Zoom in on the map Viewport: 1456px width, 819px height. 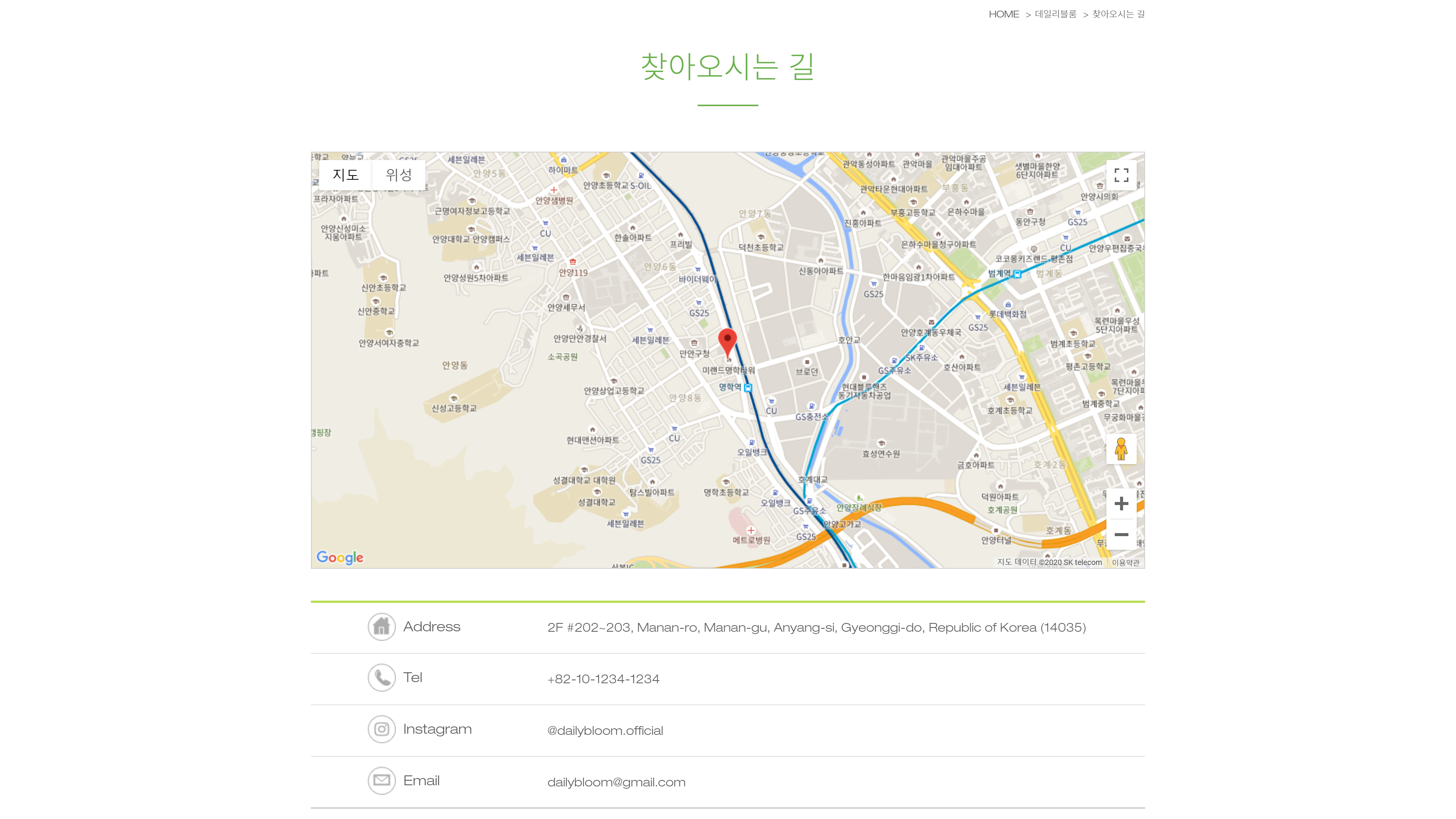[x=1122, y=504]
